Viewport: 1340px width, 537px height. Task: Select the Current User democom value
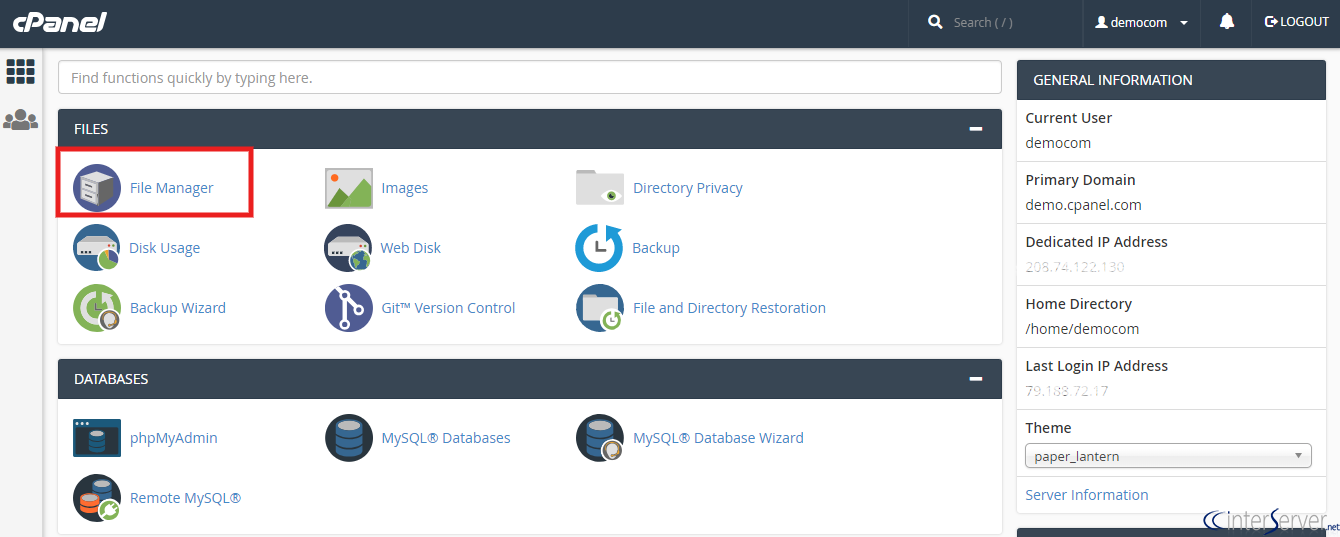point(1058,143)
